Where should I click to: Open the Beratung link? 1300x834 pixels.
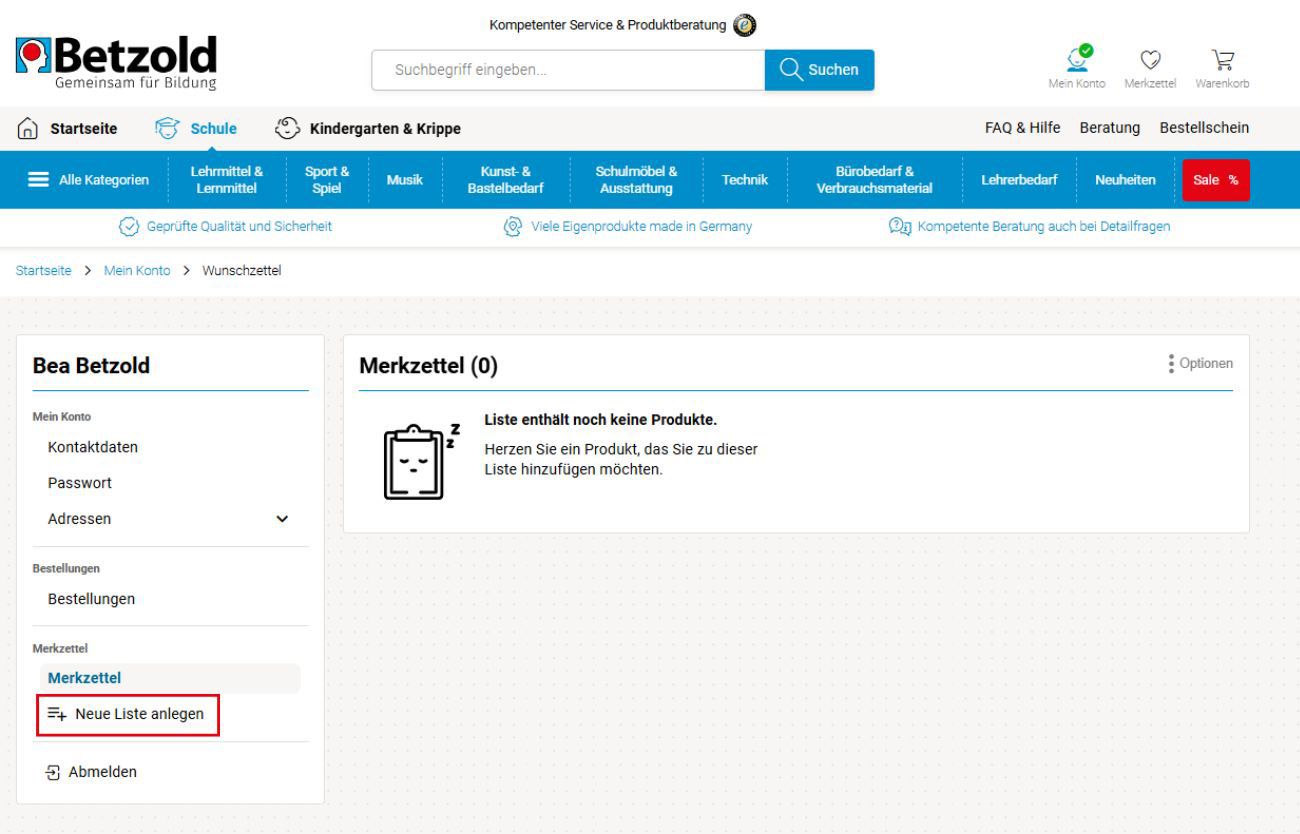coord(1110,128)
